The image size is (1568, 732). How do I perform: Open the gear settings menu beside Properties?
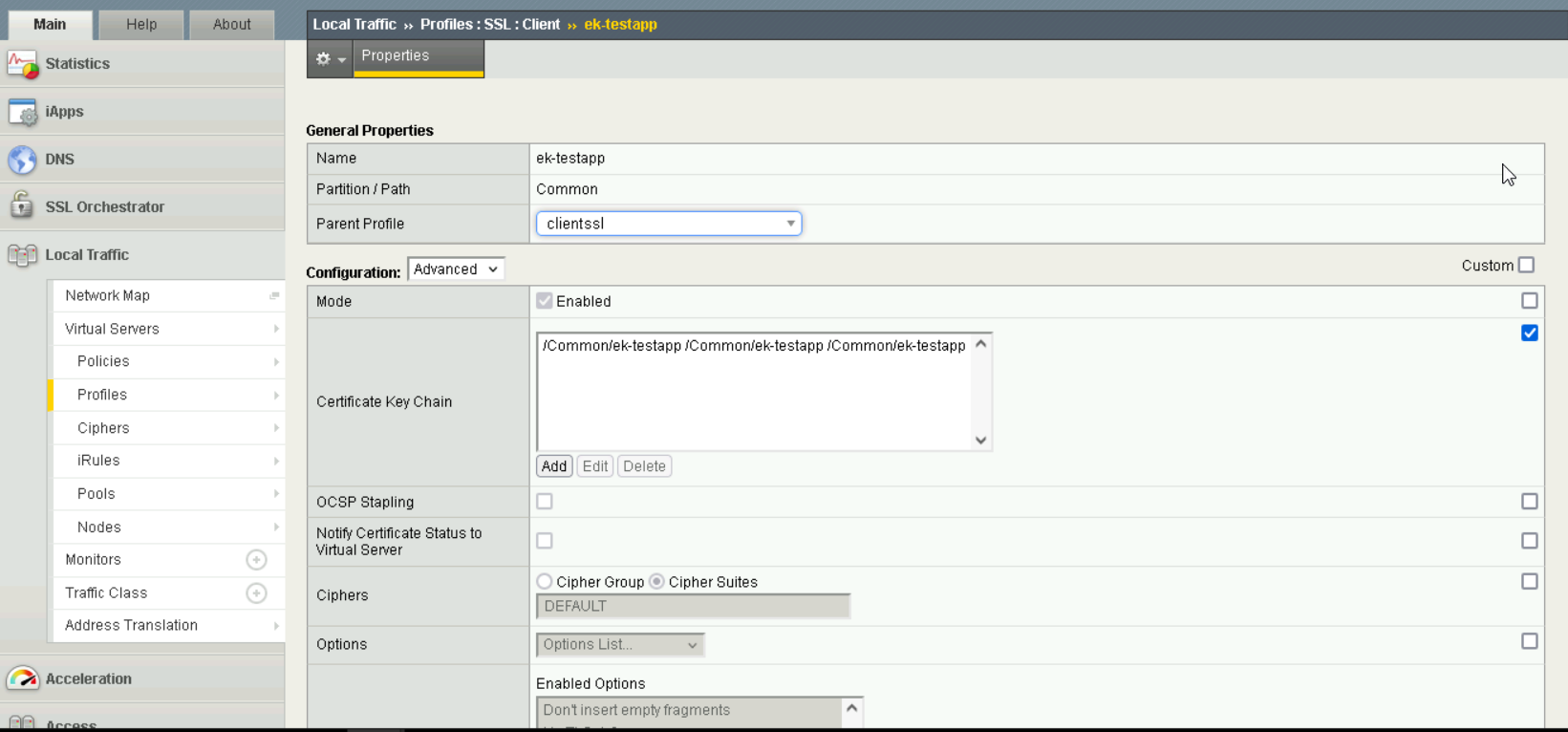(x=330, y=59)
